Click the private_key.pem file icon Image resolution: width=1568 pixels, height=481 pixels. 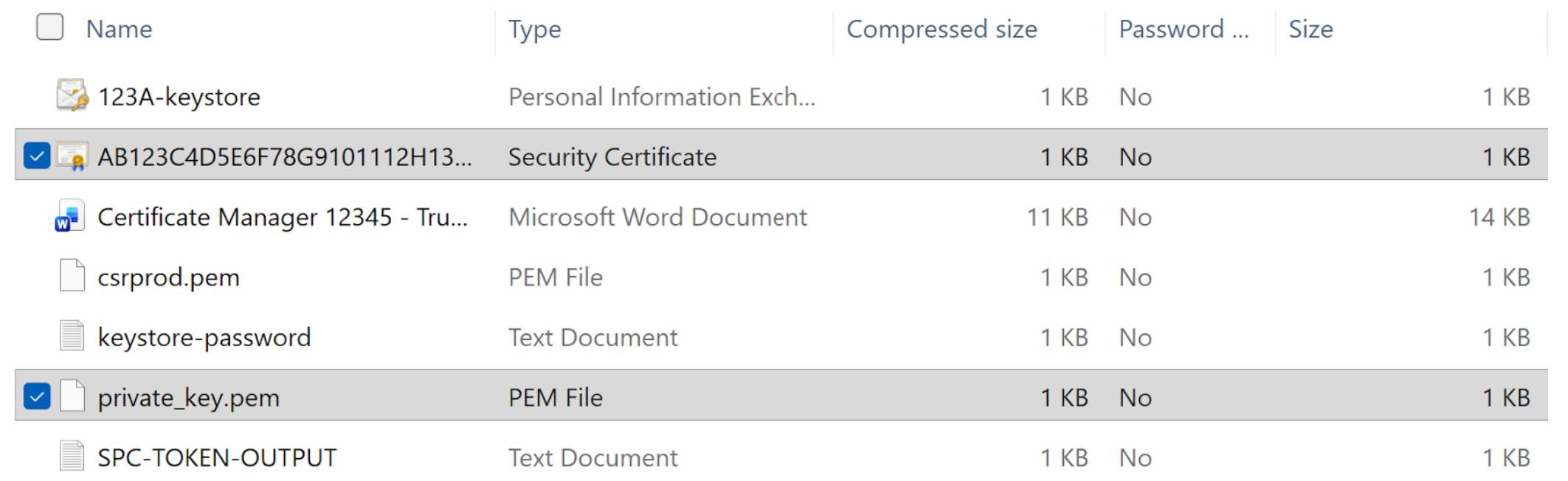[72, 397]
